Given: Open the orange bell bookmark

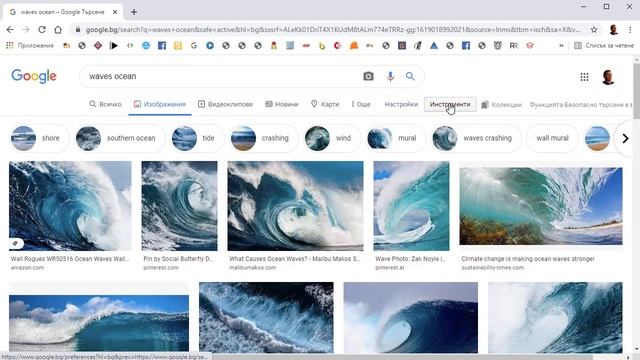Looking at the screenshot, I should 353,45.
